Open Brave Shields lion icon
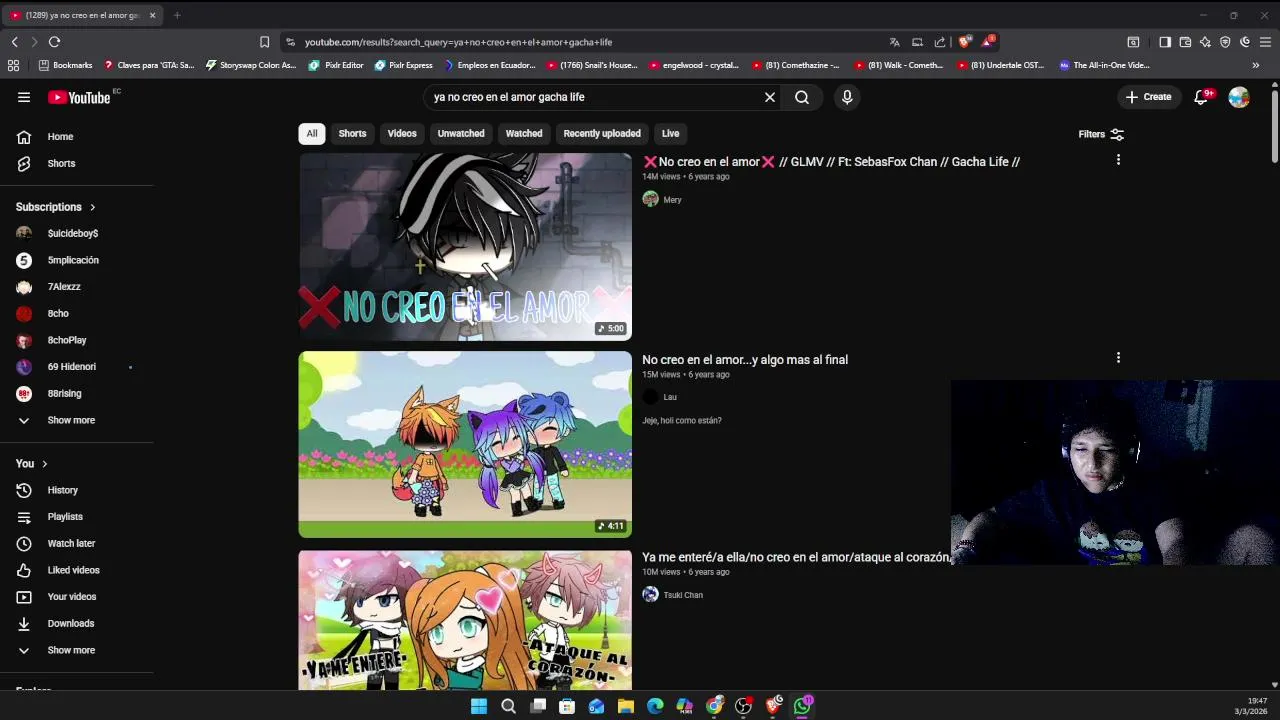The height and width of the screenshot is (720, 1280). coord(964,42)
